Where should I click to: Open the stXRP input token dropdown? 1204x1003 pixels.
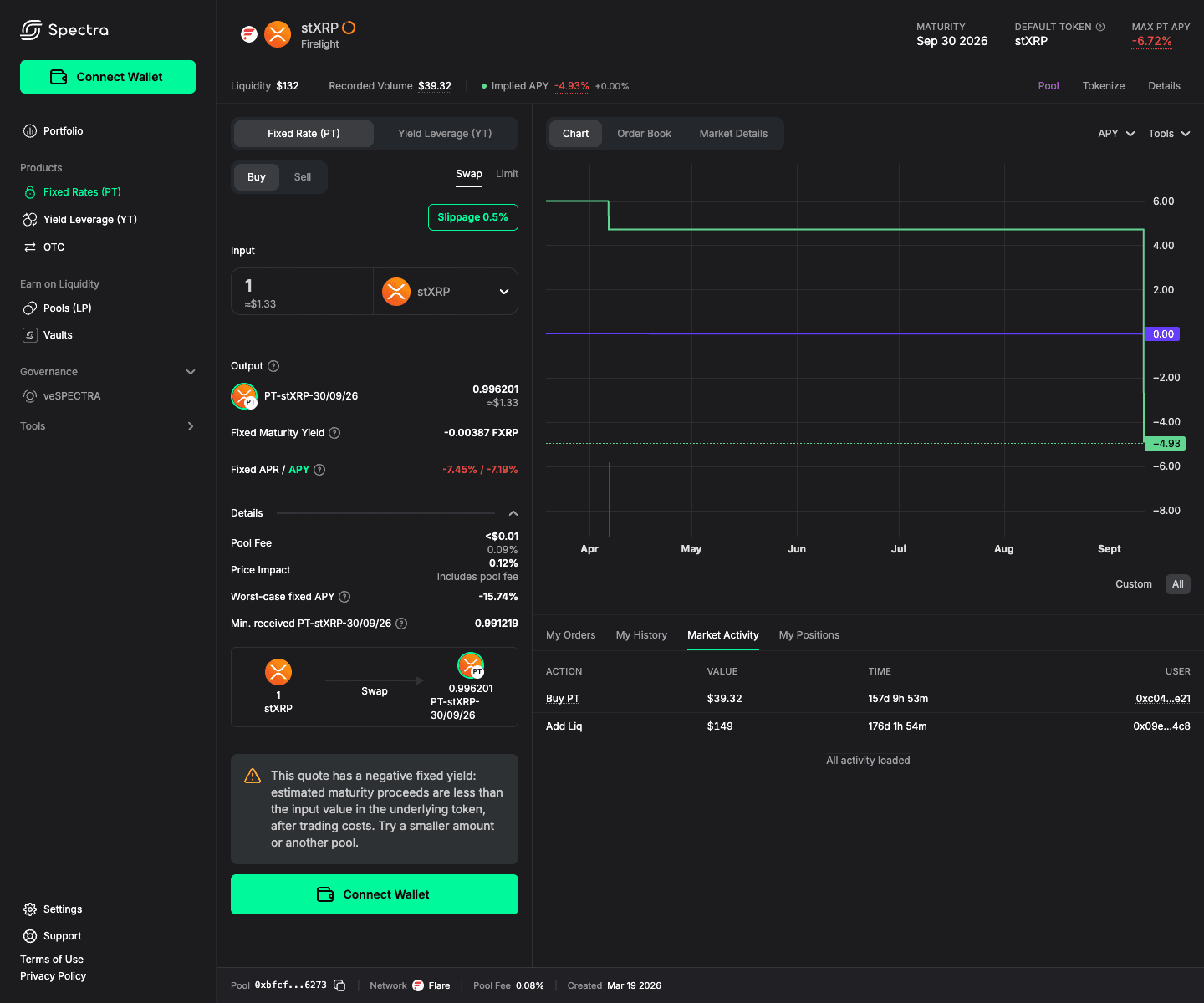446,292
